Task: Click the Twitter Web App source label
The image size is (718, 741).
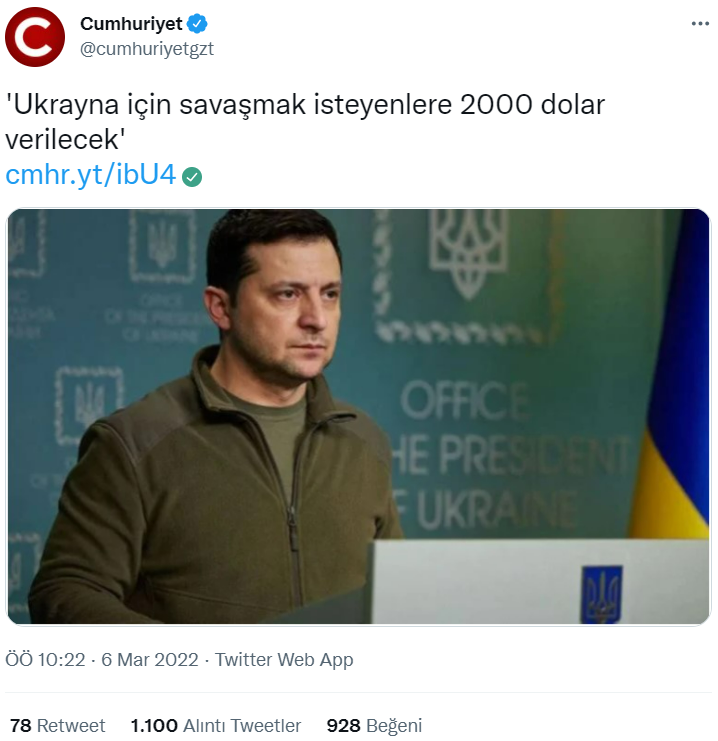Action: point(284,660)
